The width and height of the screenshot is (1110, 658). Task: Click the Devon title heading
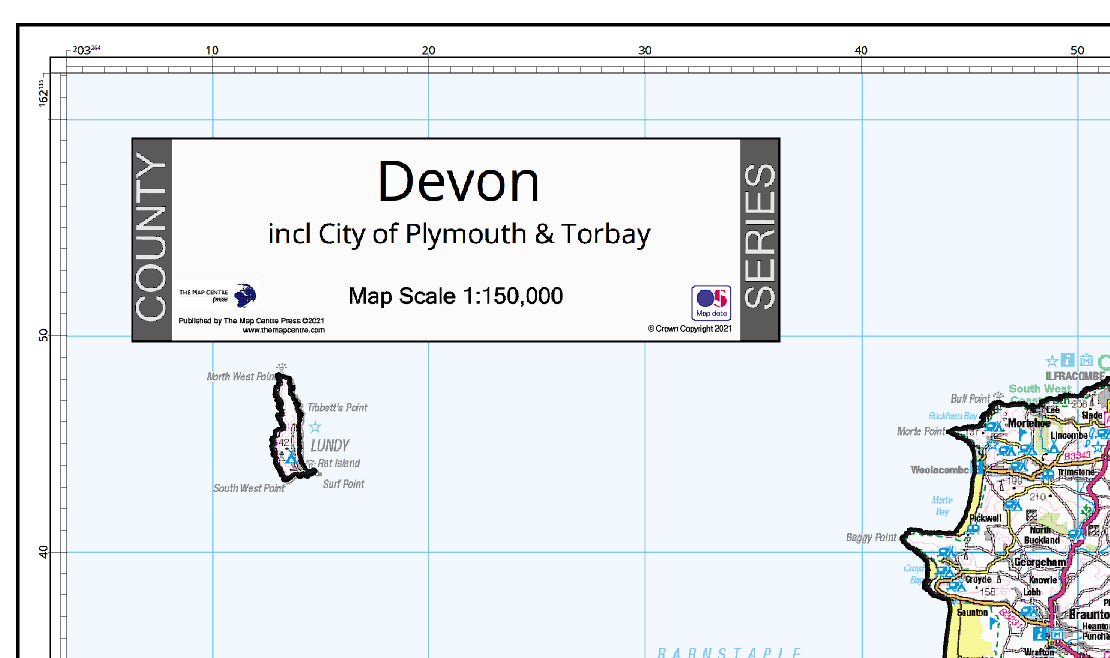pyautogui.click(x=459, y=181)
